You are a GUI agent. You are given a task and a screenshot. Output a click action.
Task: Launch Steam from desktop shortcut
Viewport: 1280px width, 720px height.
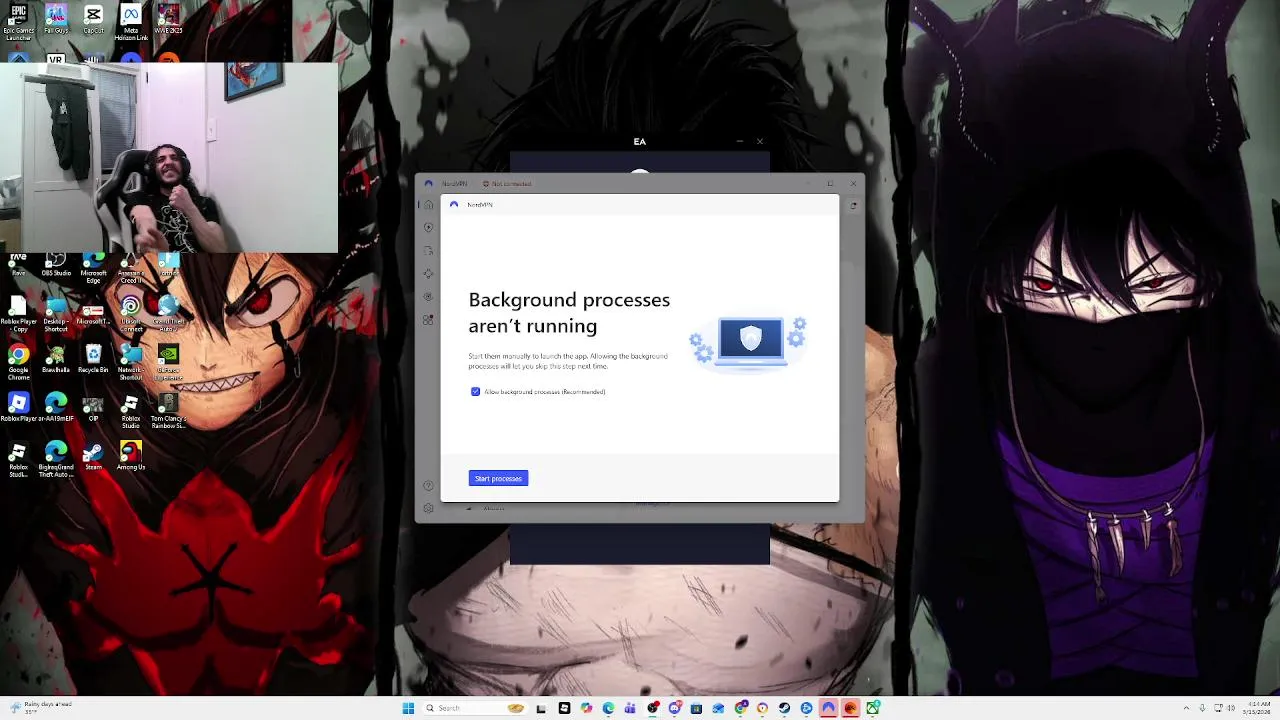pos(93,457)
